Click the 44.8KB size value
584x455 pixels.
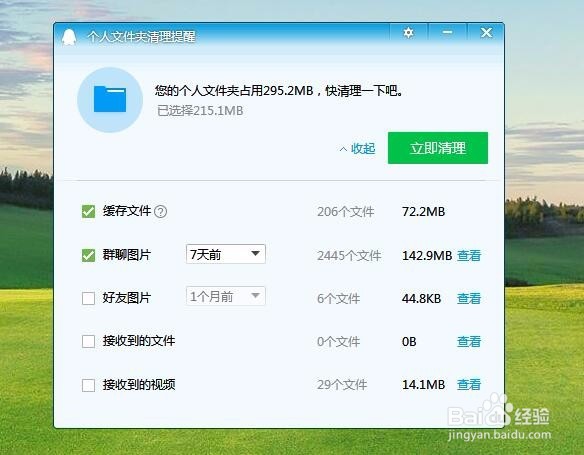tap(421, 298)
